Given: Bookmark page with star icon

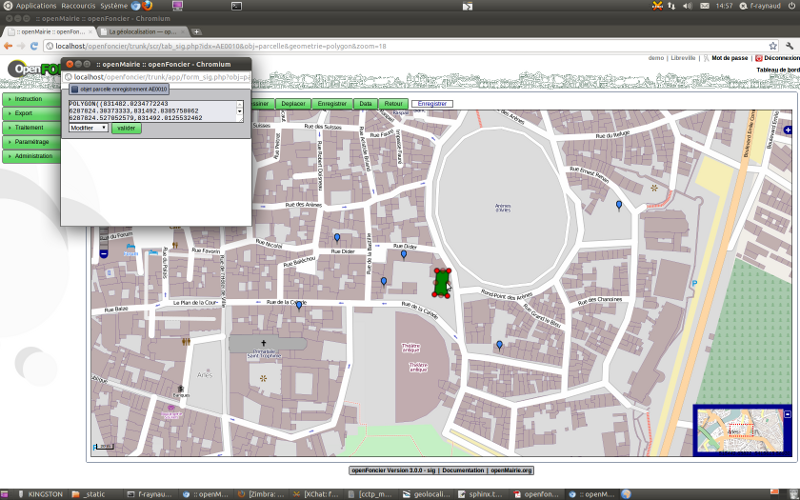Looking at the screenshot, I should 771,46.
